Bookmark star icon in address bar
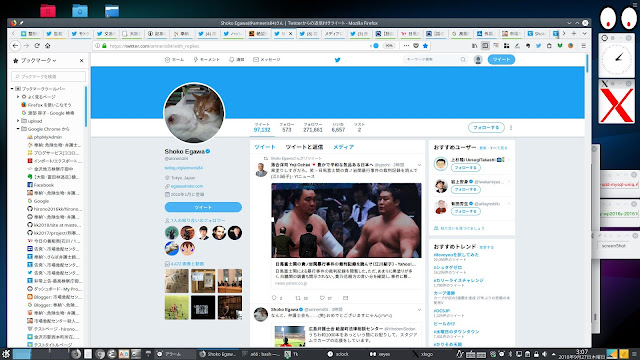This screenshot has width=640, height=360. (425, 46)
